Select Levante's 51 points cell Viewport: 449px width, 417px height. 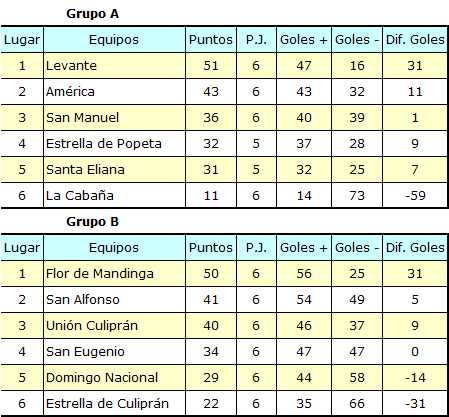(211, 66)
